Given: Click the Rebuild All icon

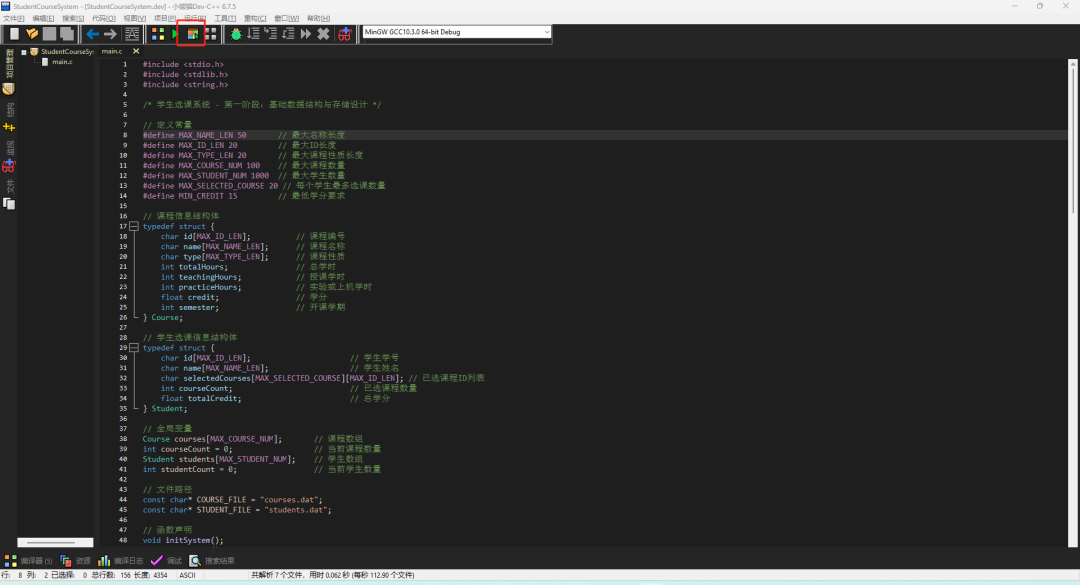Looking at the screenshot, I should pos(211,34).
